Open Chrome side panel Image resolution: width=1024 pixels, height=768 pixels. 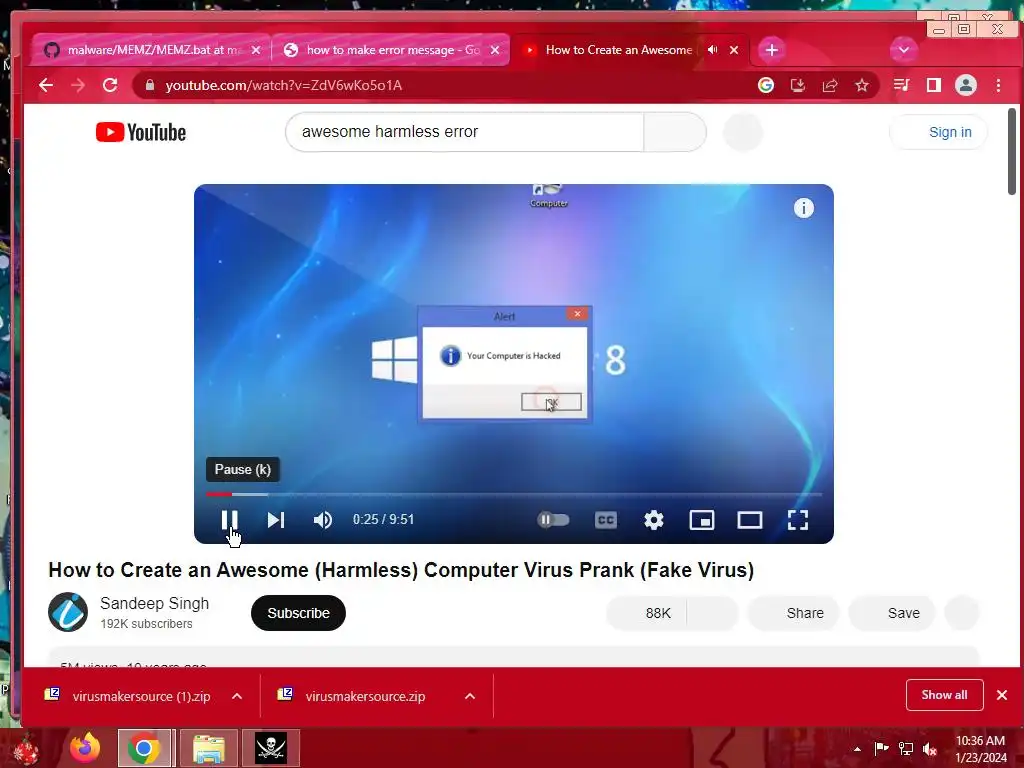(x=934, y=86)
